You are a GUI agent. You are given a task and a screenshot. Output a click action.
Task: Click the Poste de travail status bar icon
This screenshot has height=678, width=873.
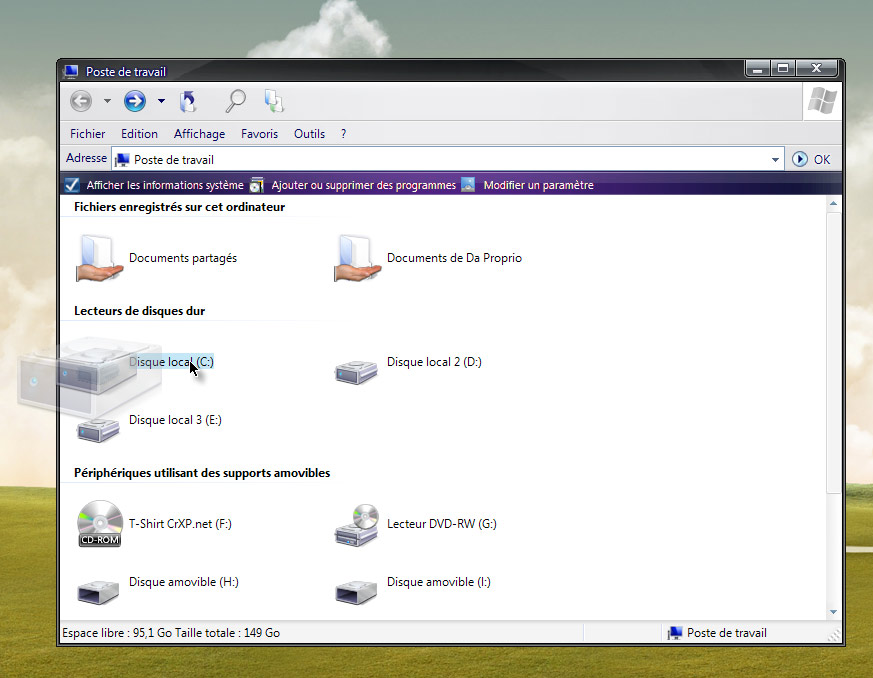[x=675, y=633]
